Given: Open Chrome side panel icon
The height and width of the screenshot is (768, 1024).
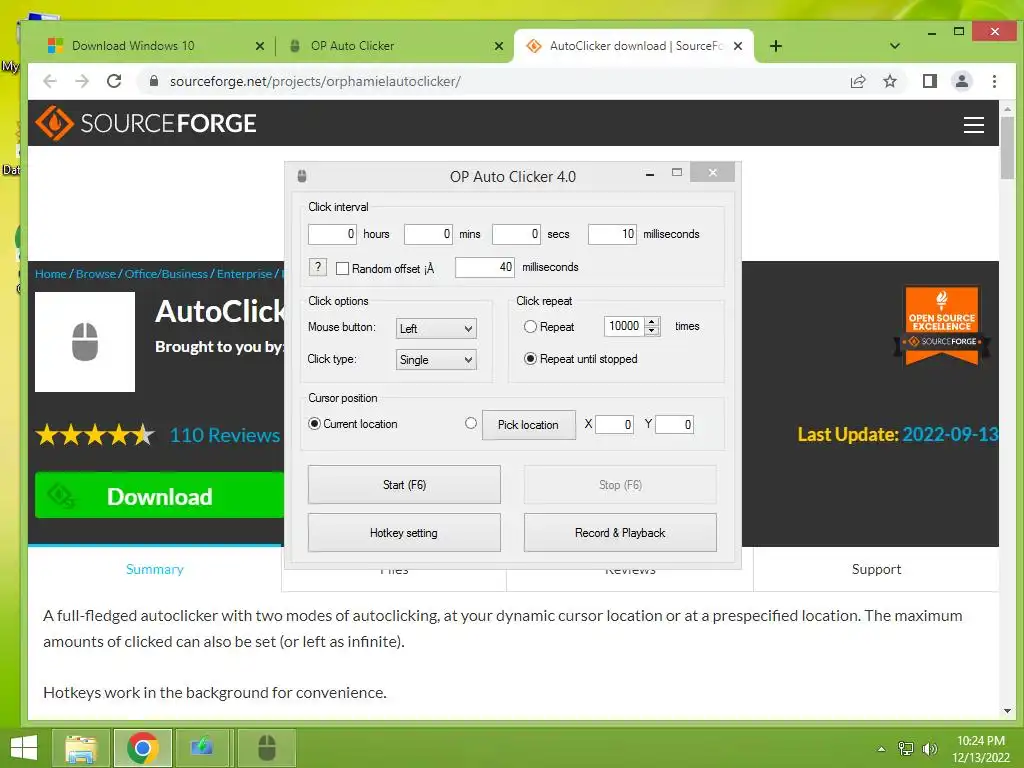Looking at the screenshot, I should tap(929, 81).
